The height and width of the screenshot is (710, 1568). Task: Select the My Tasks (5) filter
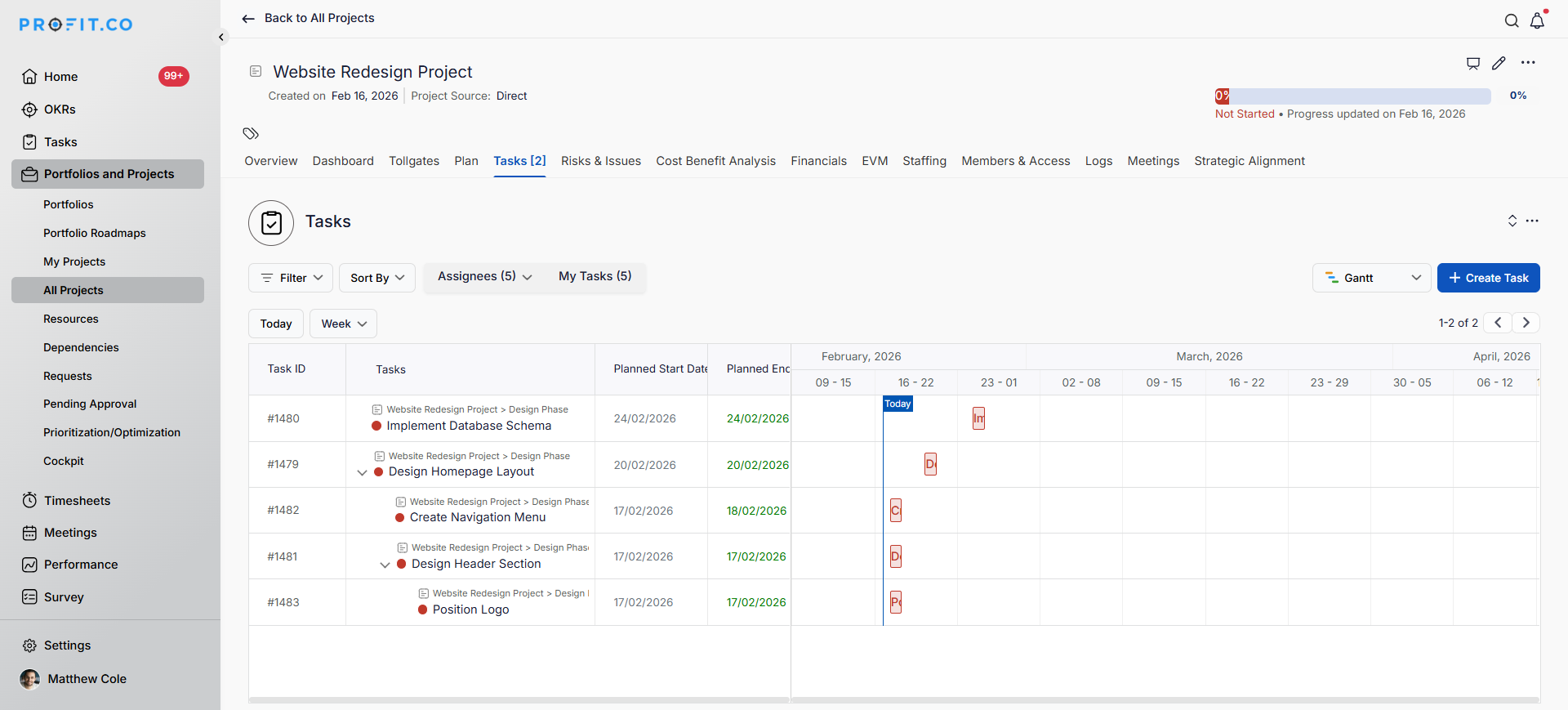595,277
